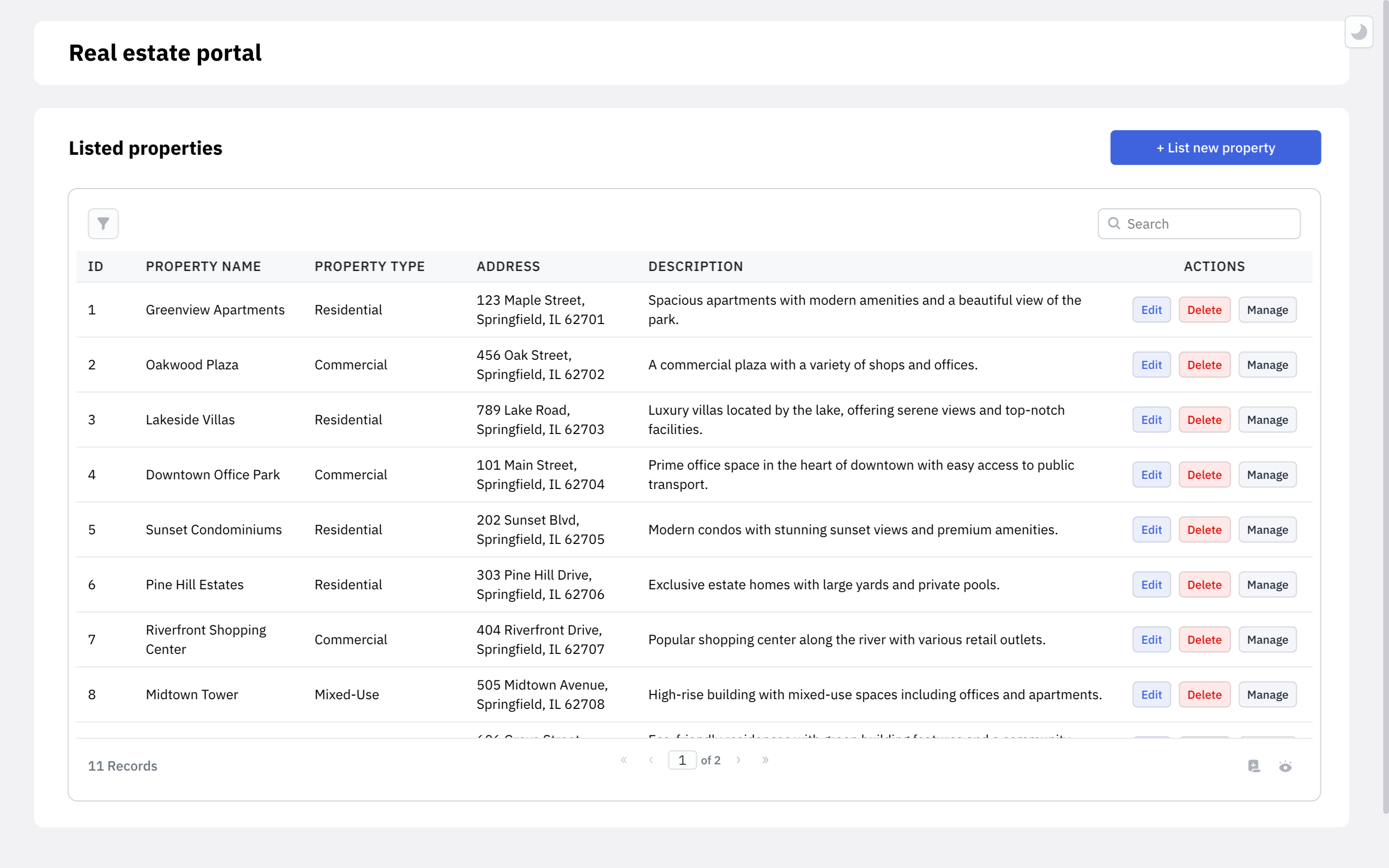
Task: Open the table filter icon
Action: coord(103,223)
